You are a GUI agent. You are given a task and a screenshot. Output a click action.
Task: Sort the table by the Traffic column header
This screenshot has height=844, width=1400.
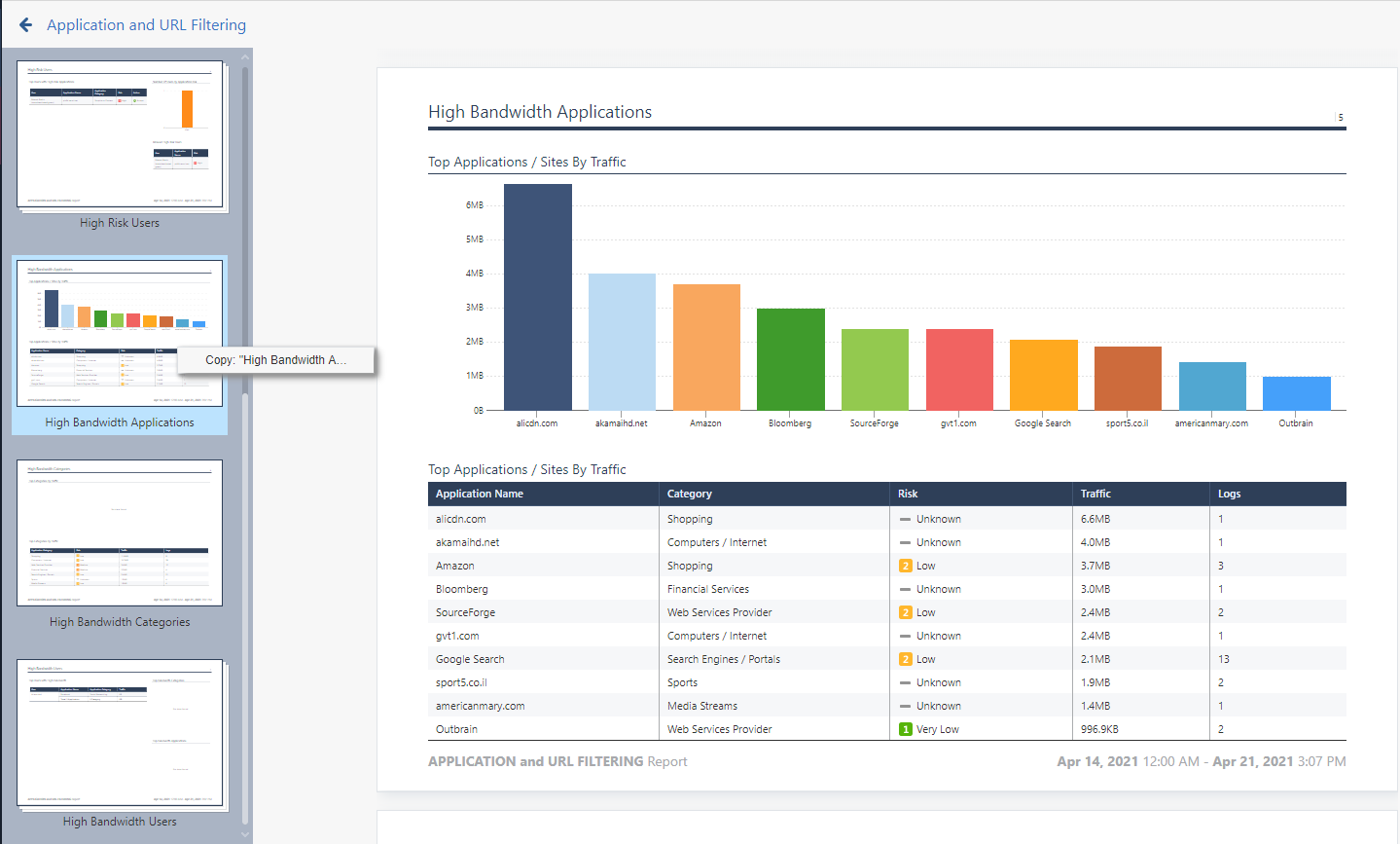point(1095,494)
